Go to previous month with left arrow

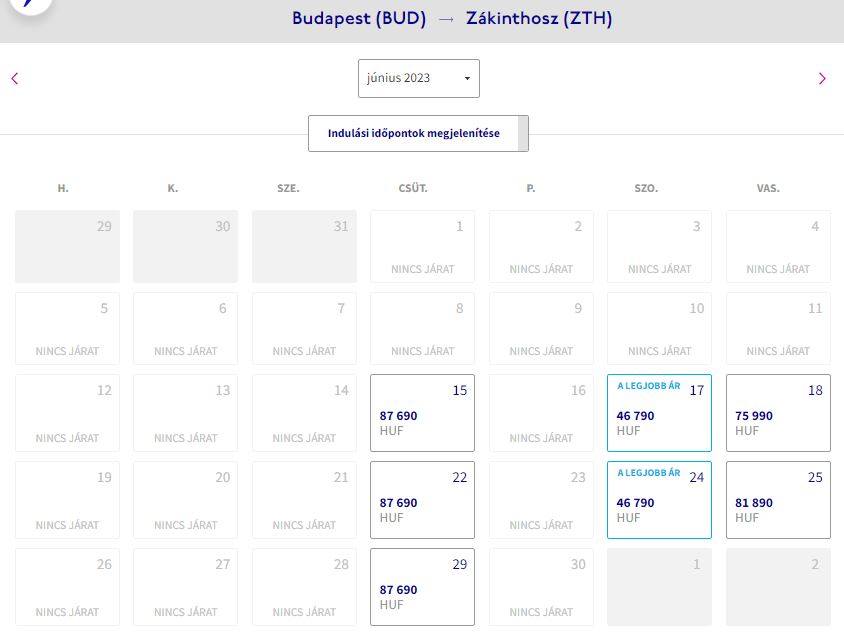point(15,78)
